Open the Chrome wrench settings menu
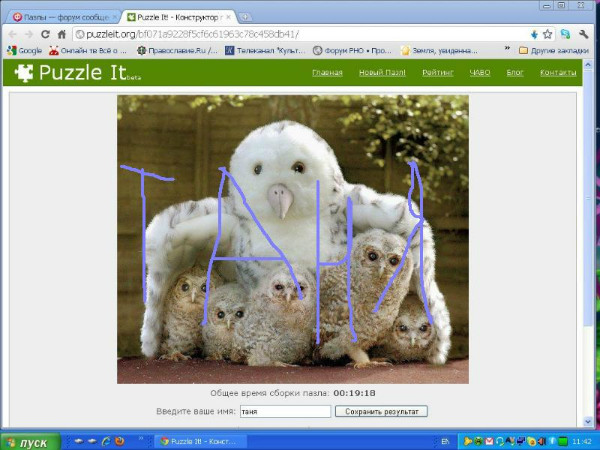 coord(584,33)
